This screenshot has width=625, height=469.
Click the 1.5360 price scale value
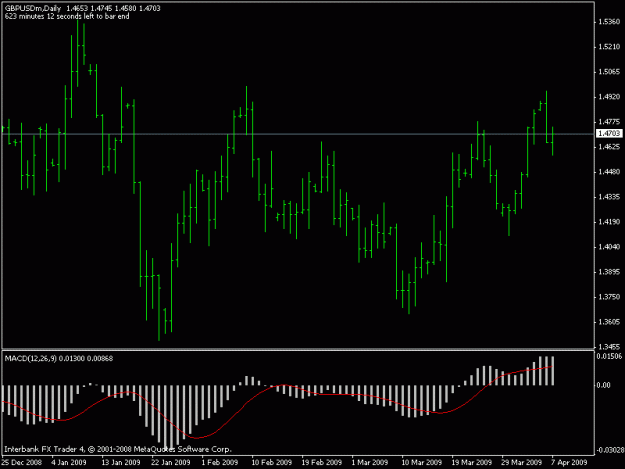click(x=609, y=22)
